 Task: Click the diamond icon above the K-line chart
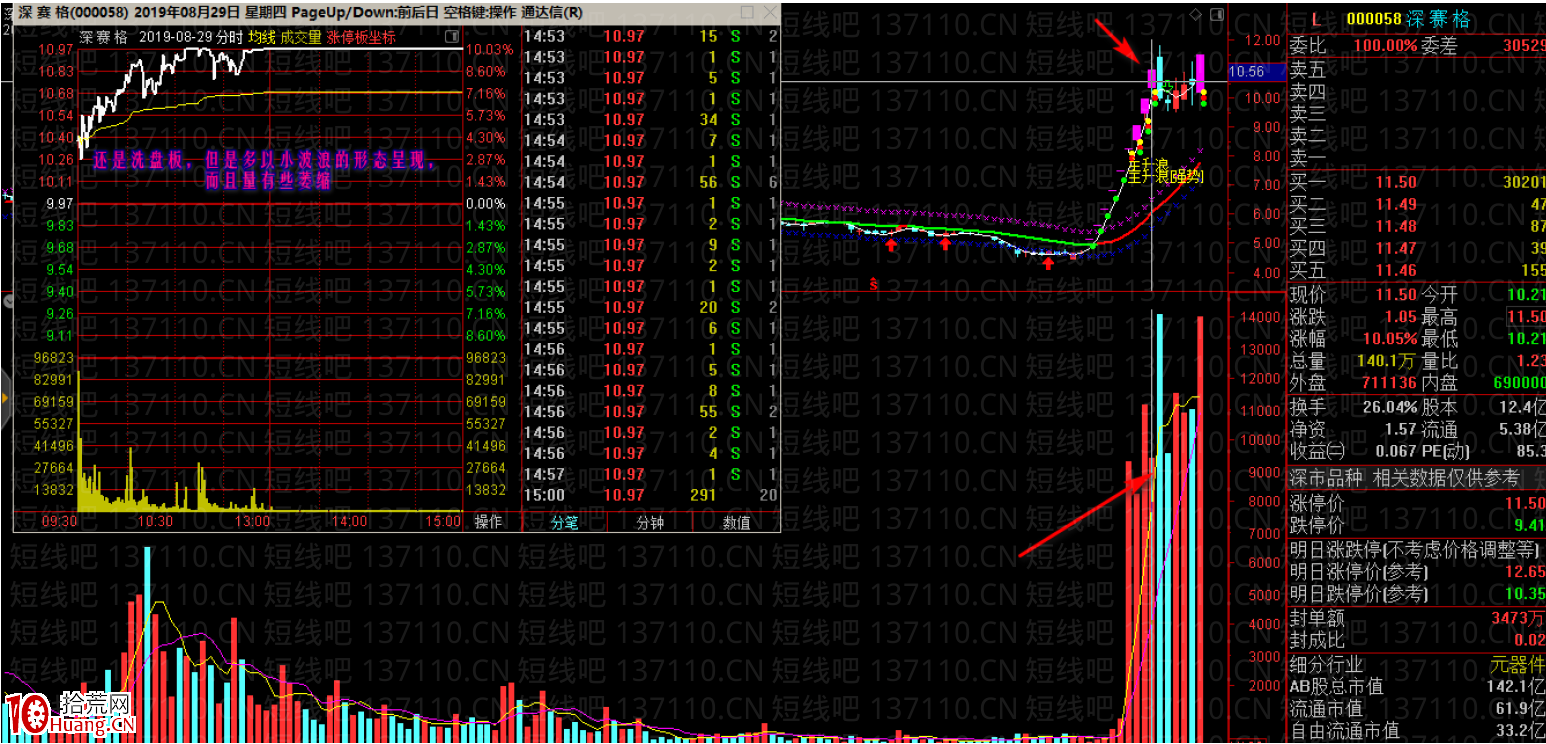pyautogui.click(x=1196, y=14)
